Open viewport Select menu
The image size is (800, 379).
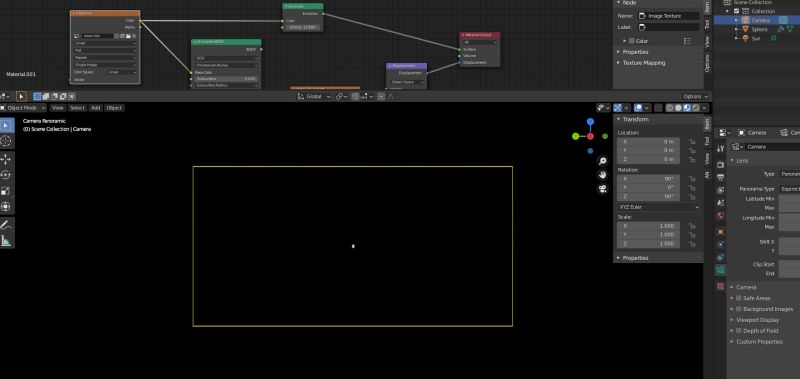pos(77,108)
